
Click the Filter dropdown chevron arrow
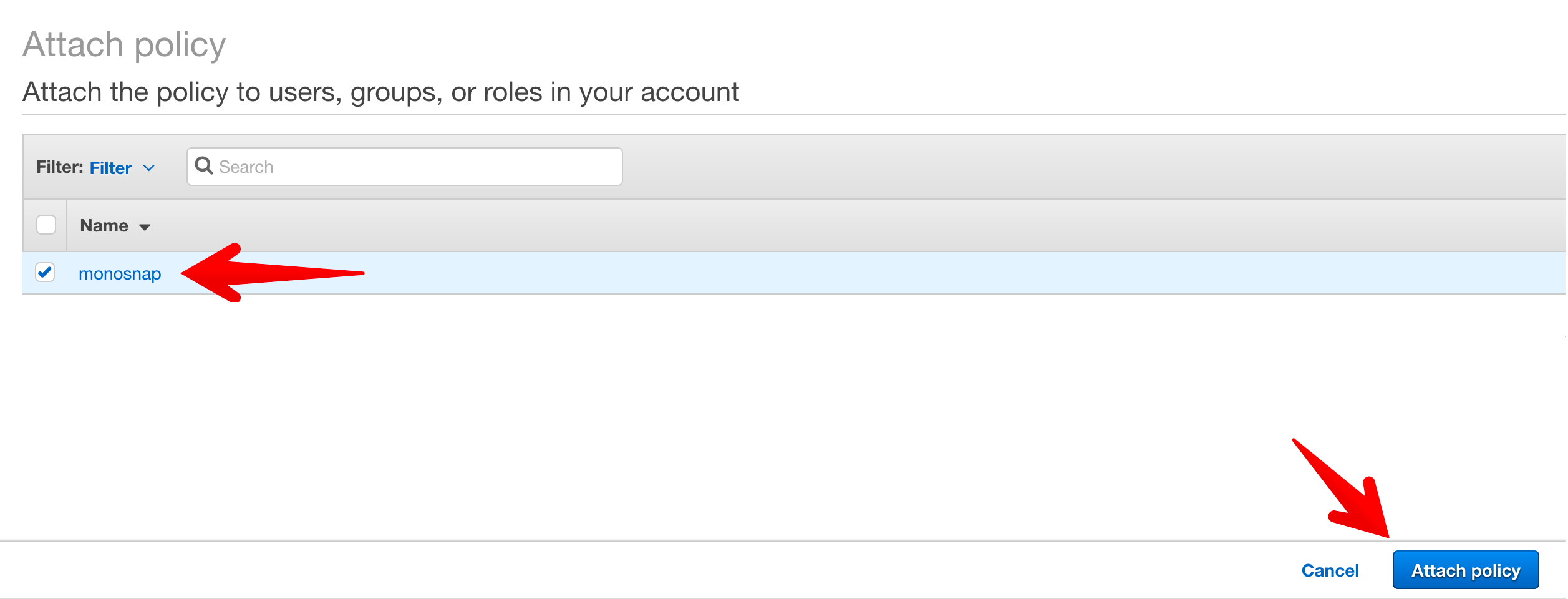click(149, 168)
